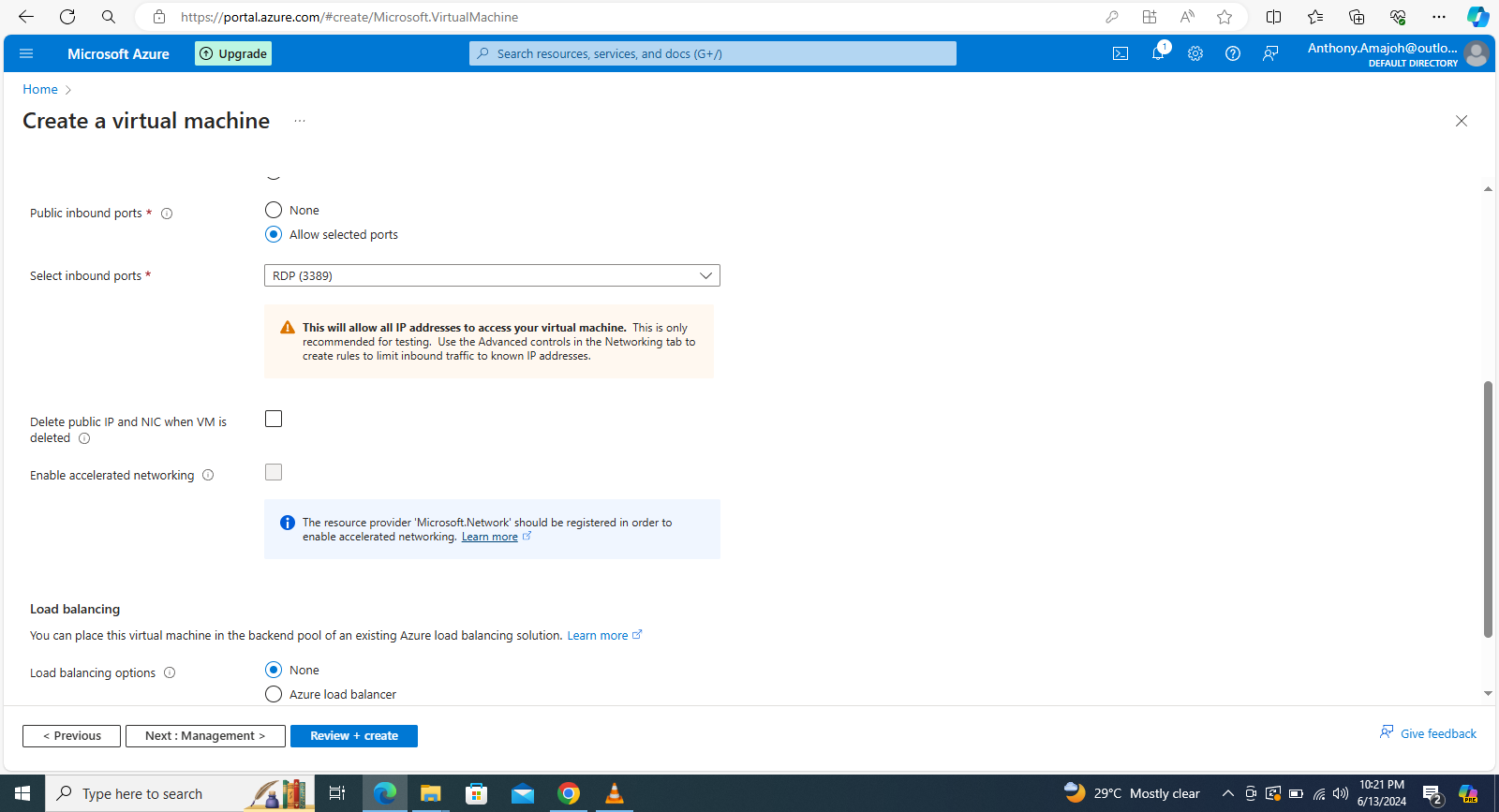Open the saved passwords key icon
The height and width of the screenshot is (812, 1499).
(x=1112, y=17)
